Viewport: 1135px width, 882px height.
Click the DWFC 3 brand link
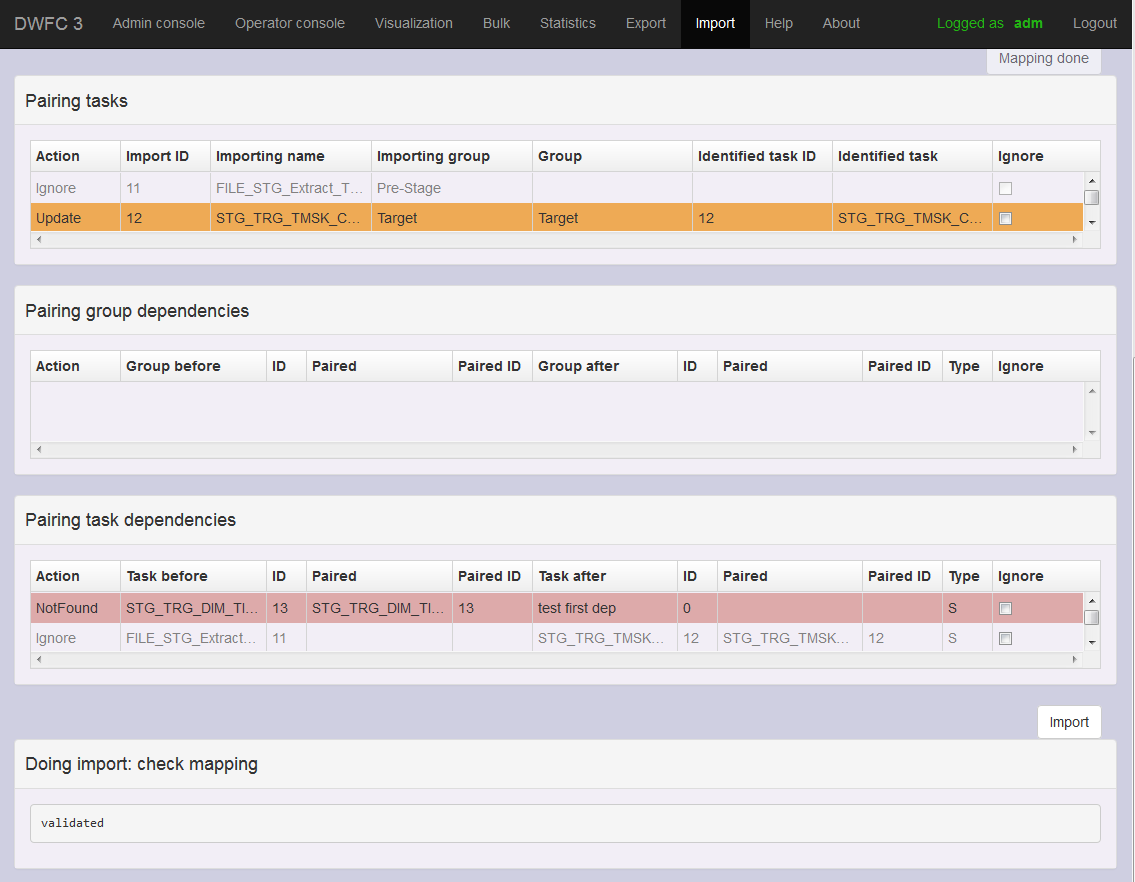coord(48,23)
